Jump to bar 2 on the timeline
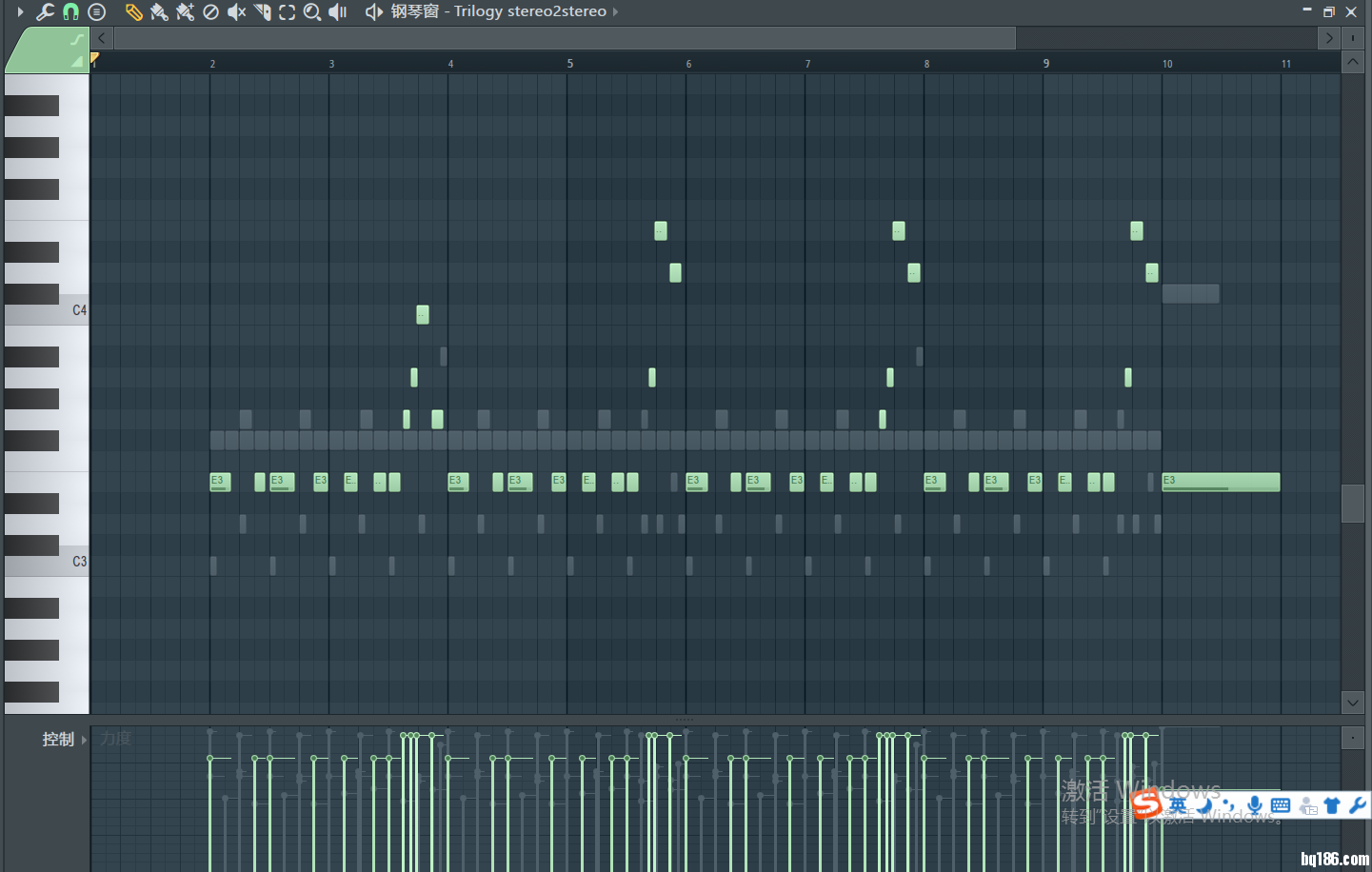 [212, 64]
